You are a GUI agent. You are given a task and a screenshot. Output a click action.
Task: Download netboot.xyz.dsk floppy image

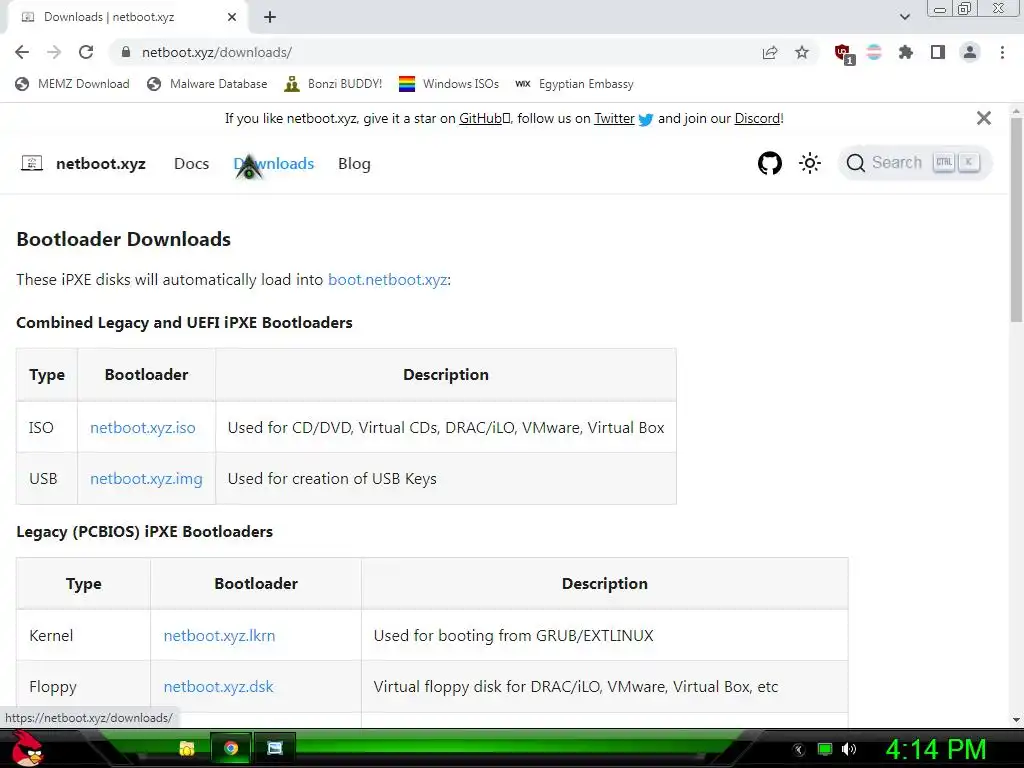(218, 686)
